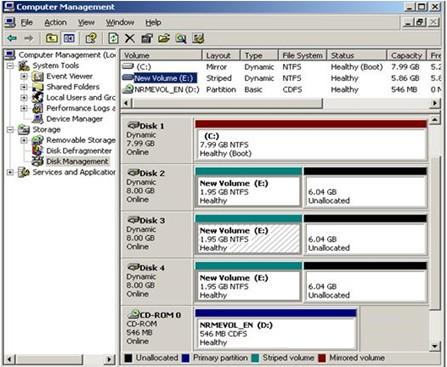The height and width of the screenshot is (367, 447).
Task: Click scroll-right arrow of the volume list
Action: pos(435,103)
